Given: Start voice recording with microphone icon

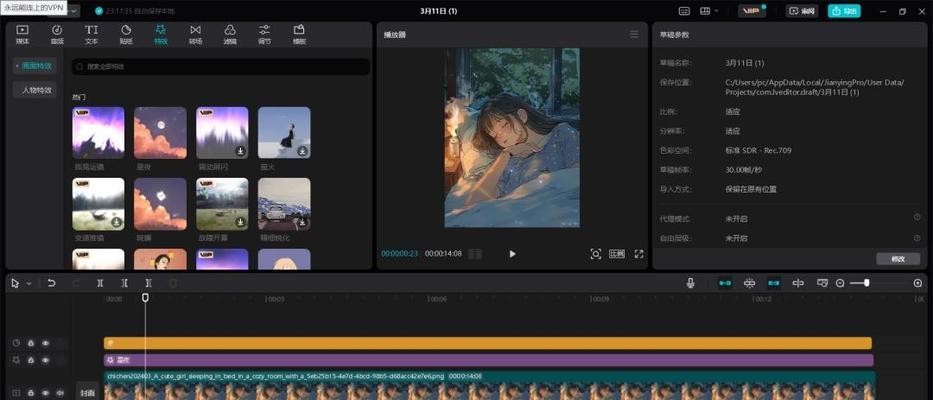Looking at the screenshot, I should [690, 283].
